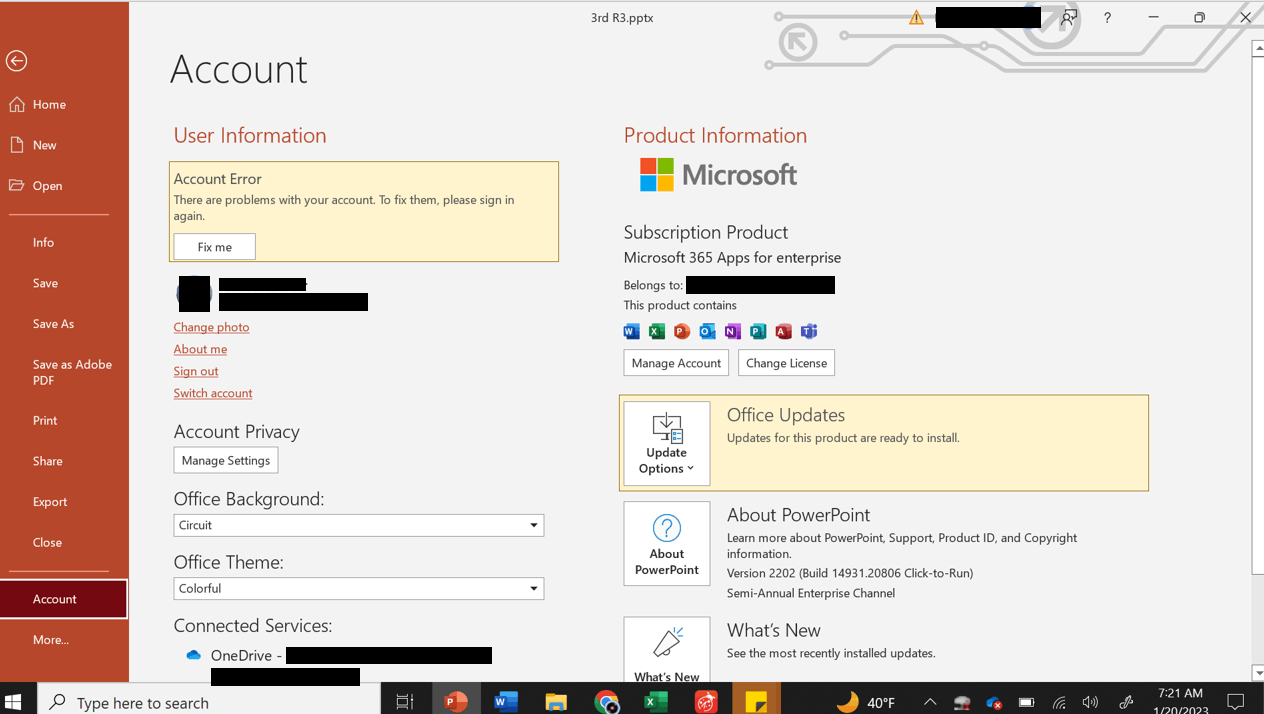Click the Teams icon in product contents

coord(809,331)
